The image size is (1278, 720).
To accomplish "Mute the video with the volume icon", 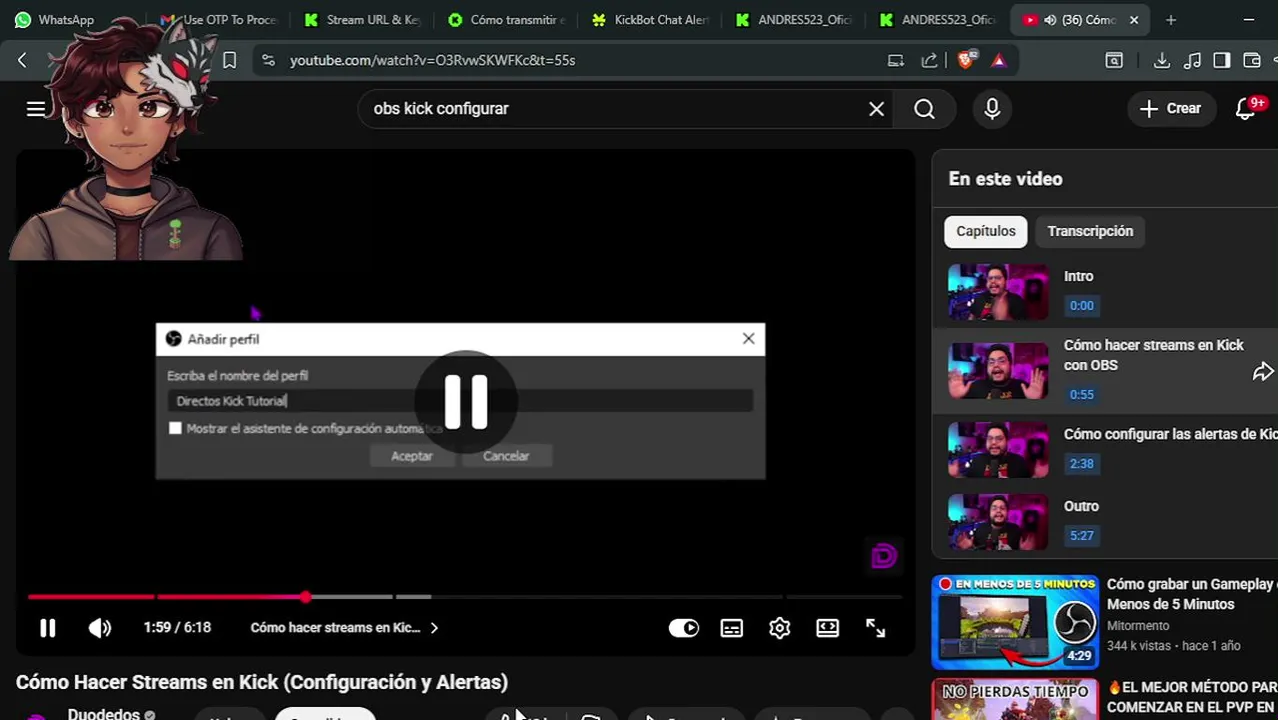I will pos(100,628).
